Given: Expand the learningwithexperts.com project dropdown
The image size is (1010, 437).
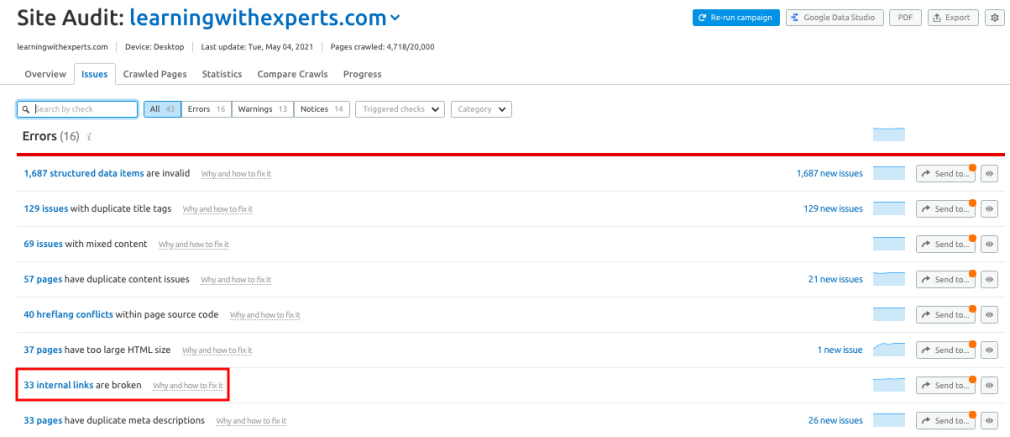Looking at the screenshot, I should [395, 19].
